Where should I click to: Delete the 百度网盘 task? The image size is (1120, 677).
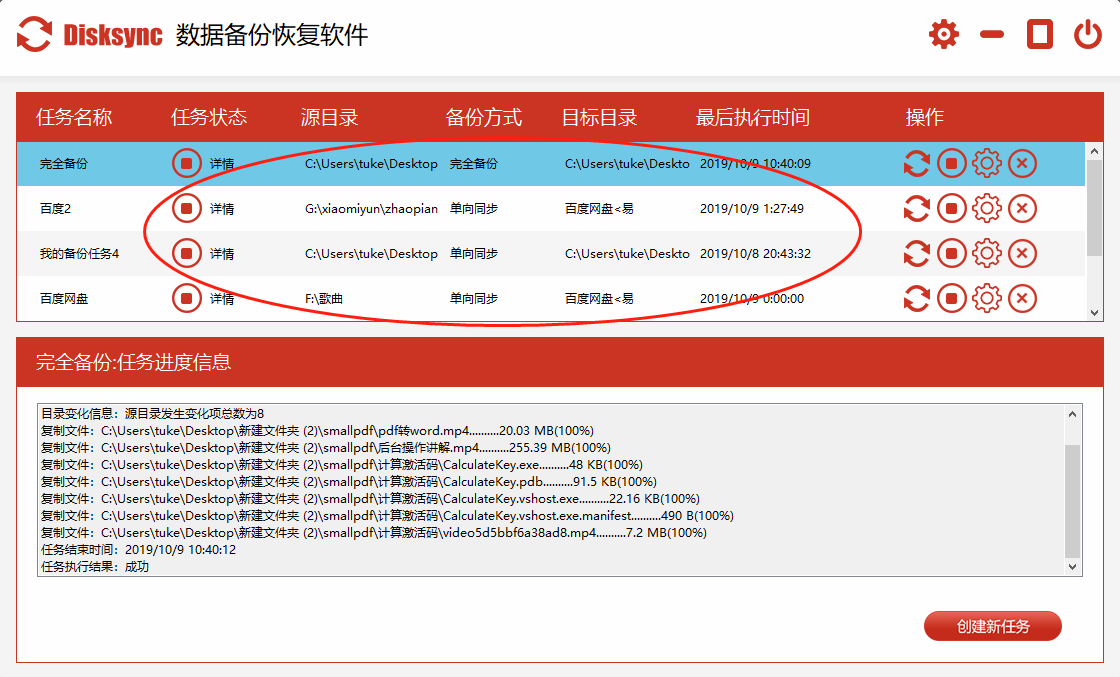pyautogui.click(x=1022, y=298)
